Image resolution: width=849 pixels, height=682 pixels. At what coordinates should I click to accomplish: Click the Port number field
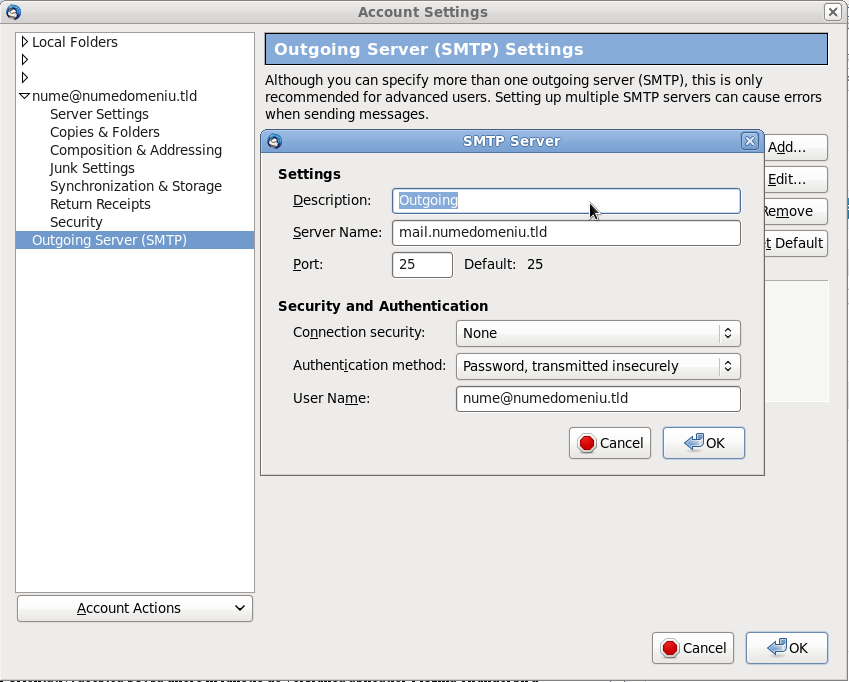click(422, 265)
